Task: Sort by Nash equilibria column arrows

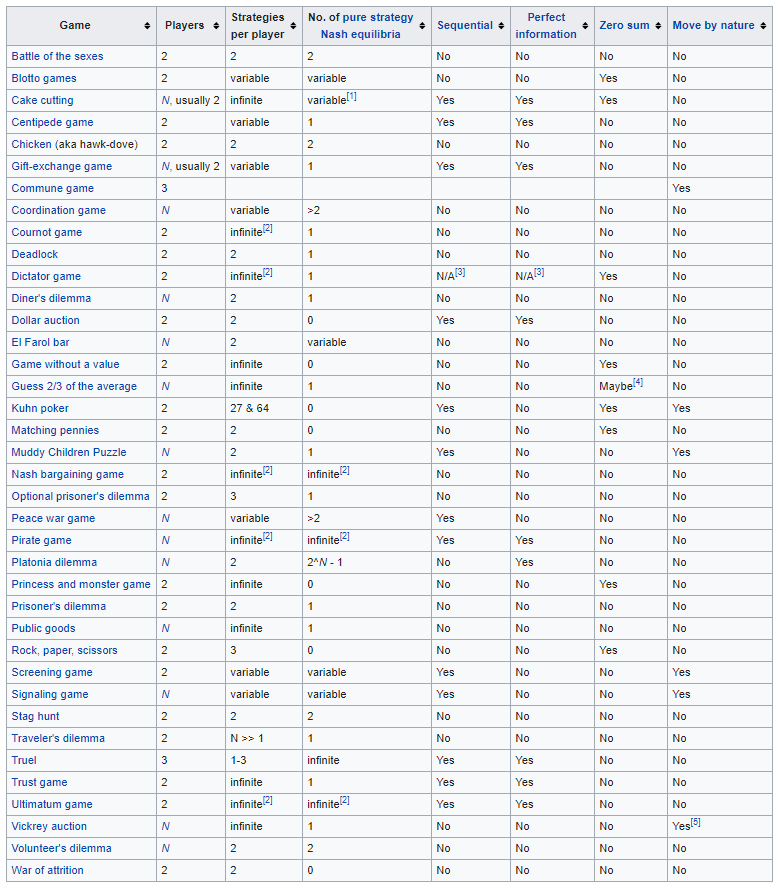Action: pos(422,26)
